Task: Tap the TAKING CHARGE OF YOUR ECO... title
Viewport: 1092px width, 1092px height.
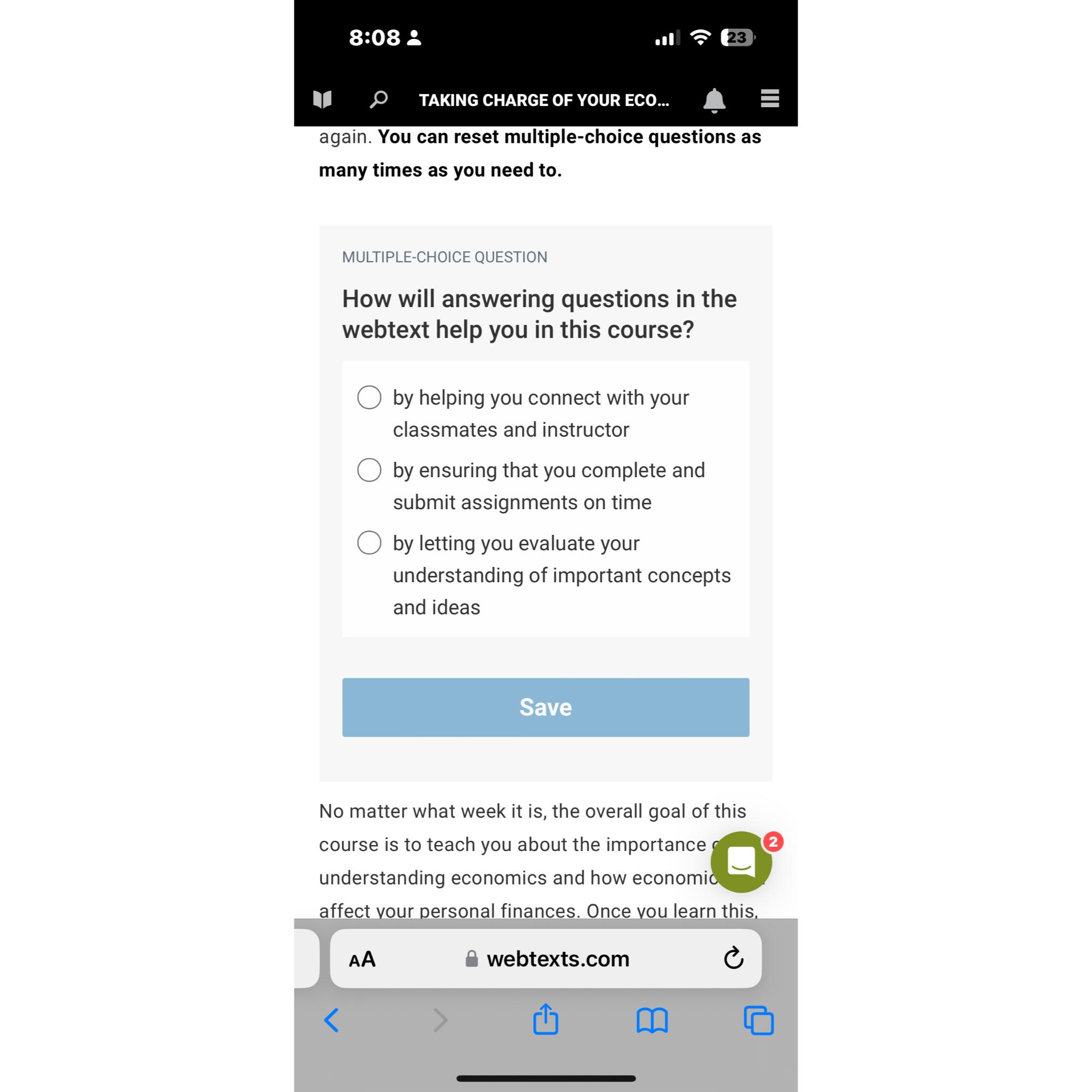Action: [x=546, y=100]
